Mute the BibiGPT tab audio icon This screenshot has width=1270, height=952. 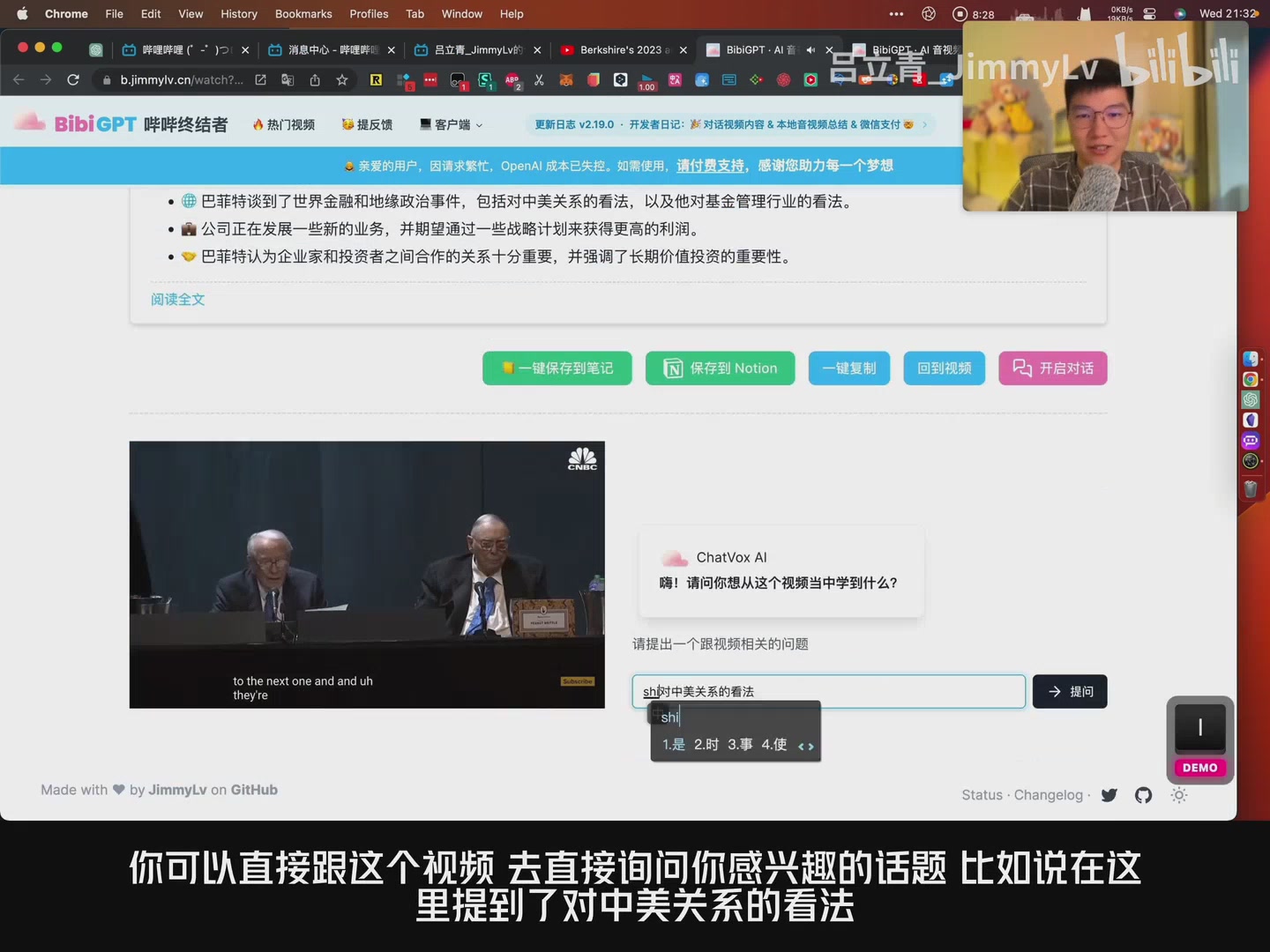(x=811, y=50)
